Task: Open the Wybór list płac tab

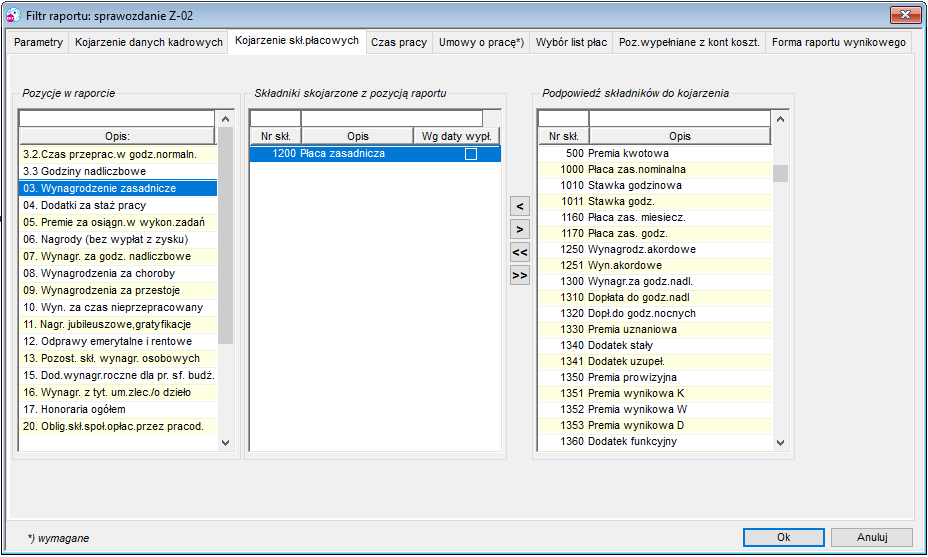Action: (571, 43)
